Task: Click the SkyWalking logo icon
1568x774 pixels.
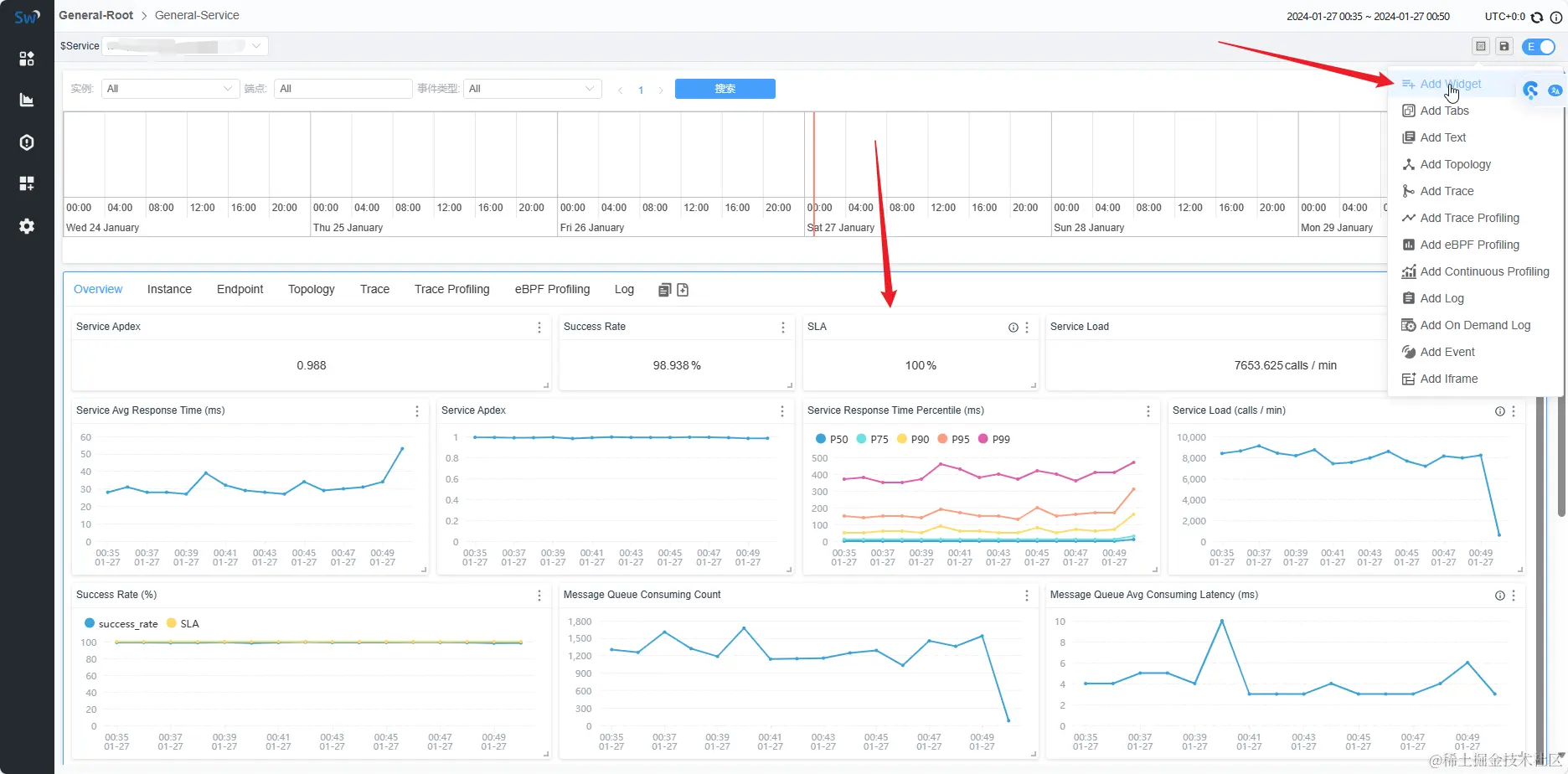Action: pyautogui.click(x=27, y=16)
